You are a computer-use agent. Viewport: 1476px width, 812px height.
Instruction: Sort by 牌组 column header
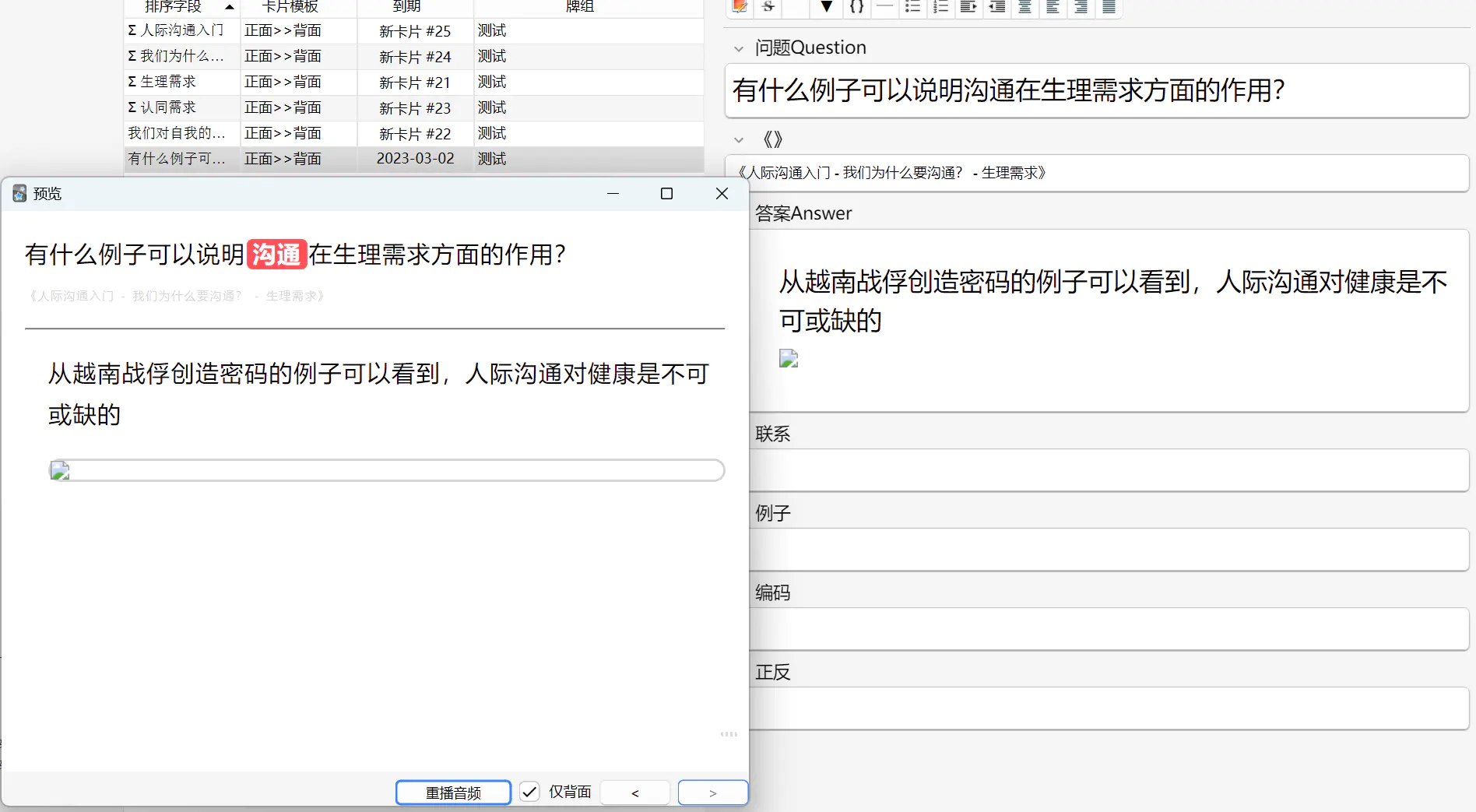click(589, 7)
